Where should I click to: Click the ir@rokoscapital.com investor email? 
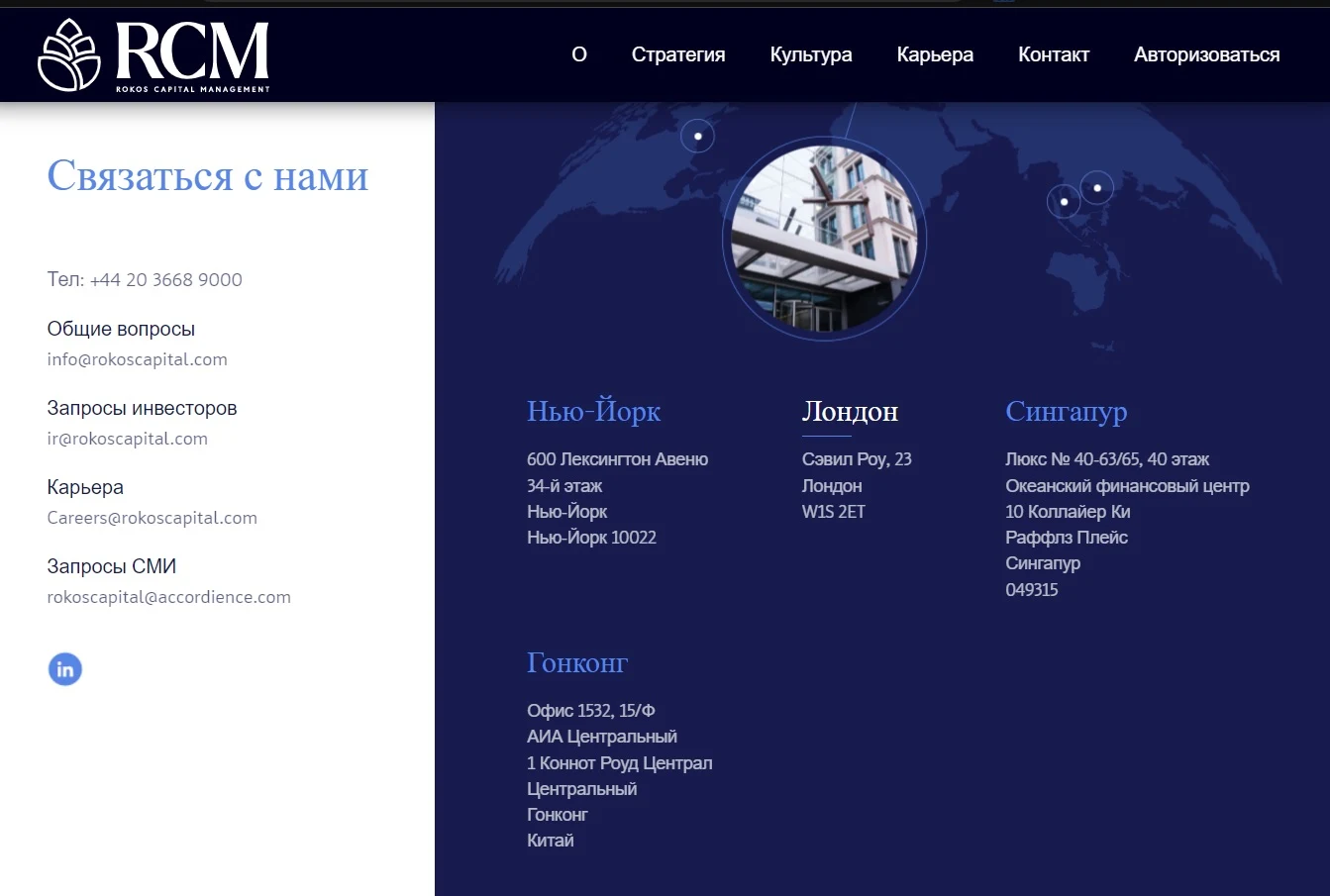tap(127, 439)
